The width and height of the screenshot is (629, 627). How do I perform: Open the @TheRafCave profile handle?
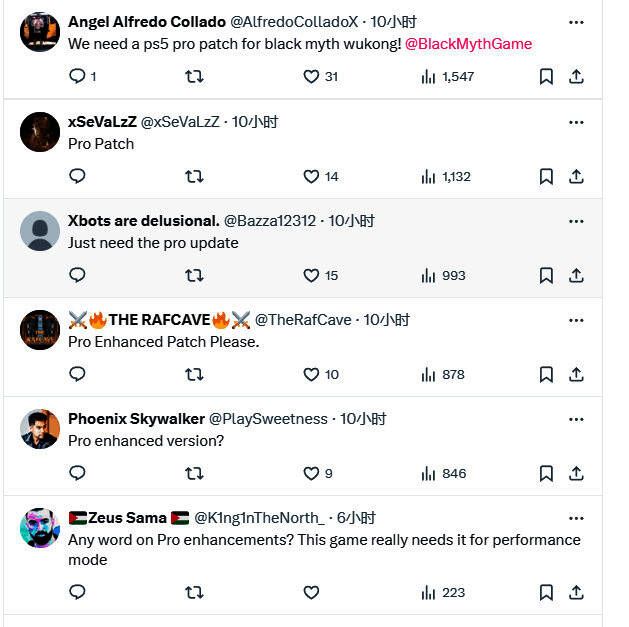coord(303,320)
